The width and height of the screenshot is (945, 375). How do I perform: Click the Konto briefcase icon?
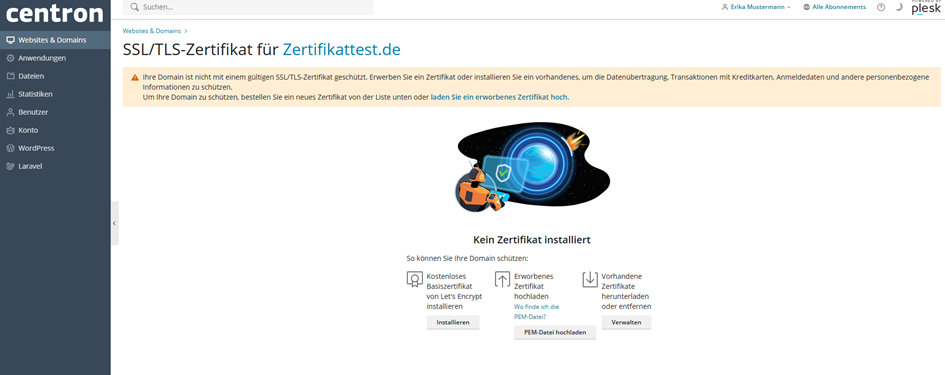point(10,130)
